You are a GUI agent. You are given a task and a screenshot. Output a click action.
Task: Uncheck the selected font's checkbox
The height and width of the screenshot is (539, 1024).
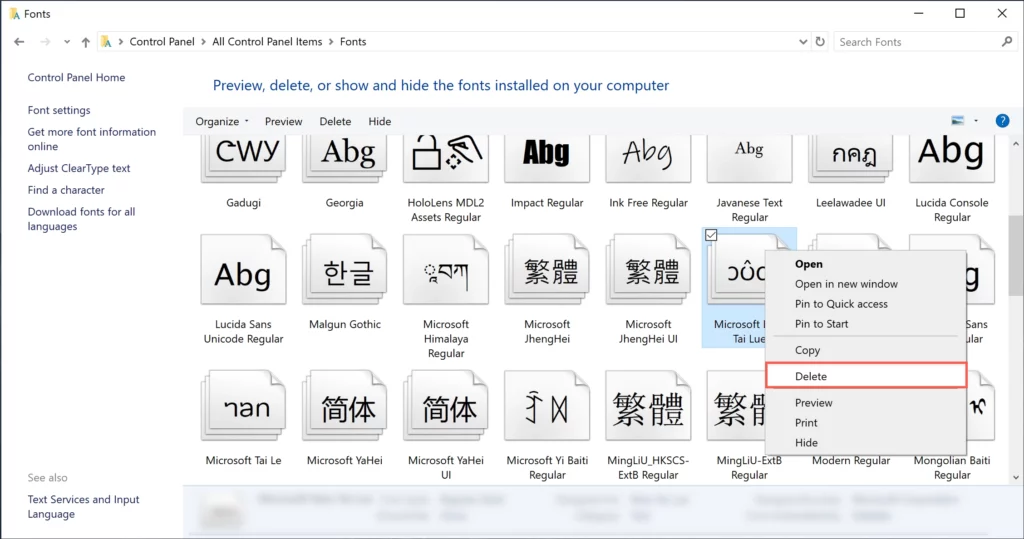click(711, 235)
